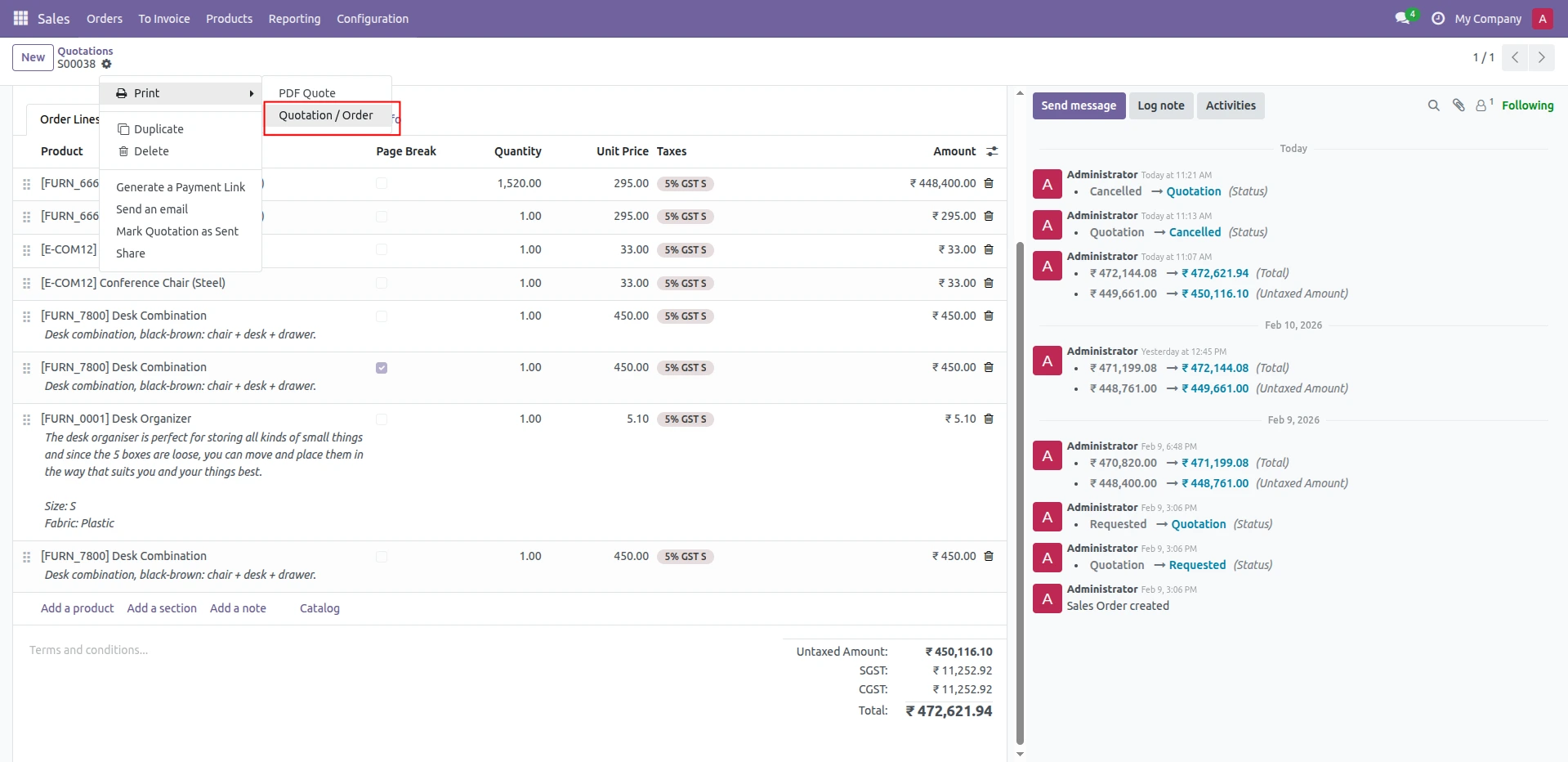Click the Add a product link
Image resolution: width=1568 pixels, height=762 pixels.
78,608
